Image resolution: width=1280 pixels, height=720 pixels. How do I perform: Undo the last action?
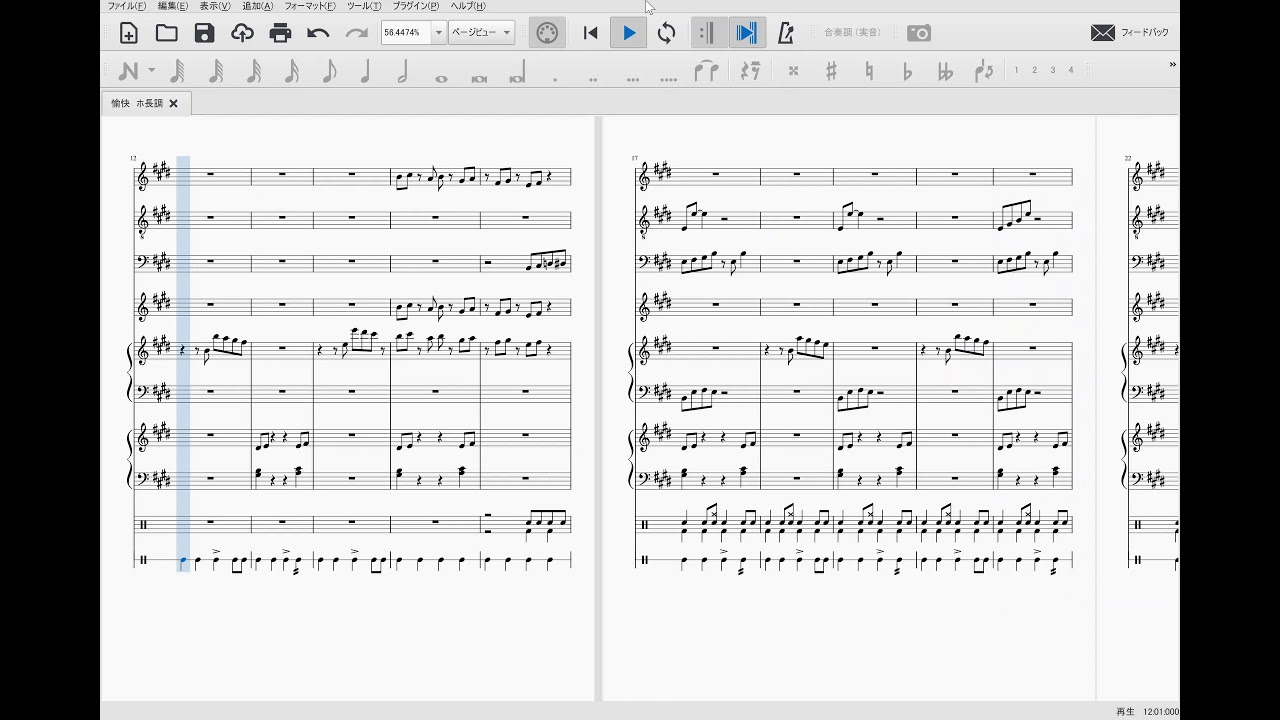[319, 33]
